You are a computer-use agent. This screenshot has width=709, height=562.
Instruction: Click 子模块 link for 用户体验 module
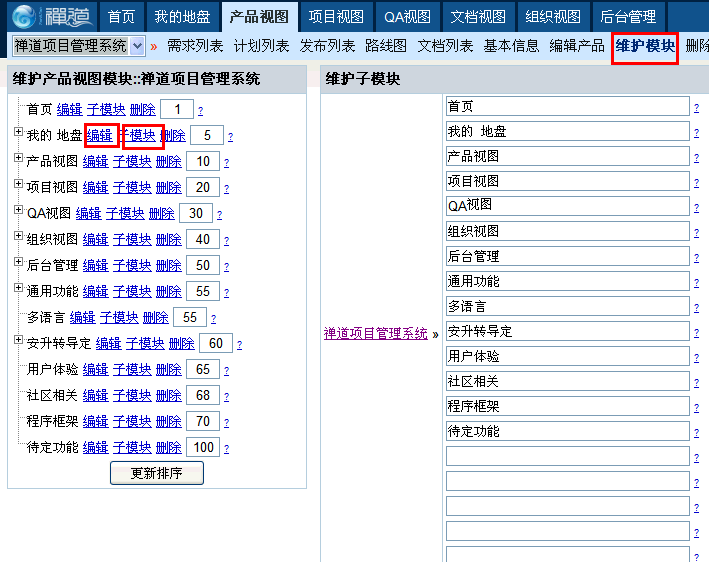click(132, 369)
